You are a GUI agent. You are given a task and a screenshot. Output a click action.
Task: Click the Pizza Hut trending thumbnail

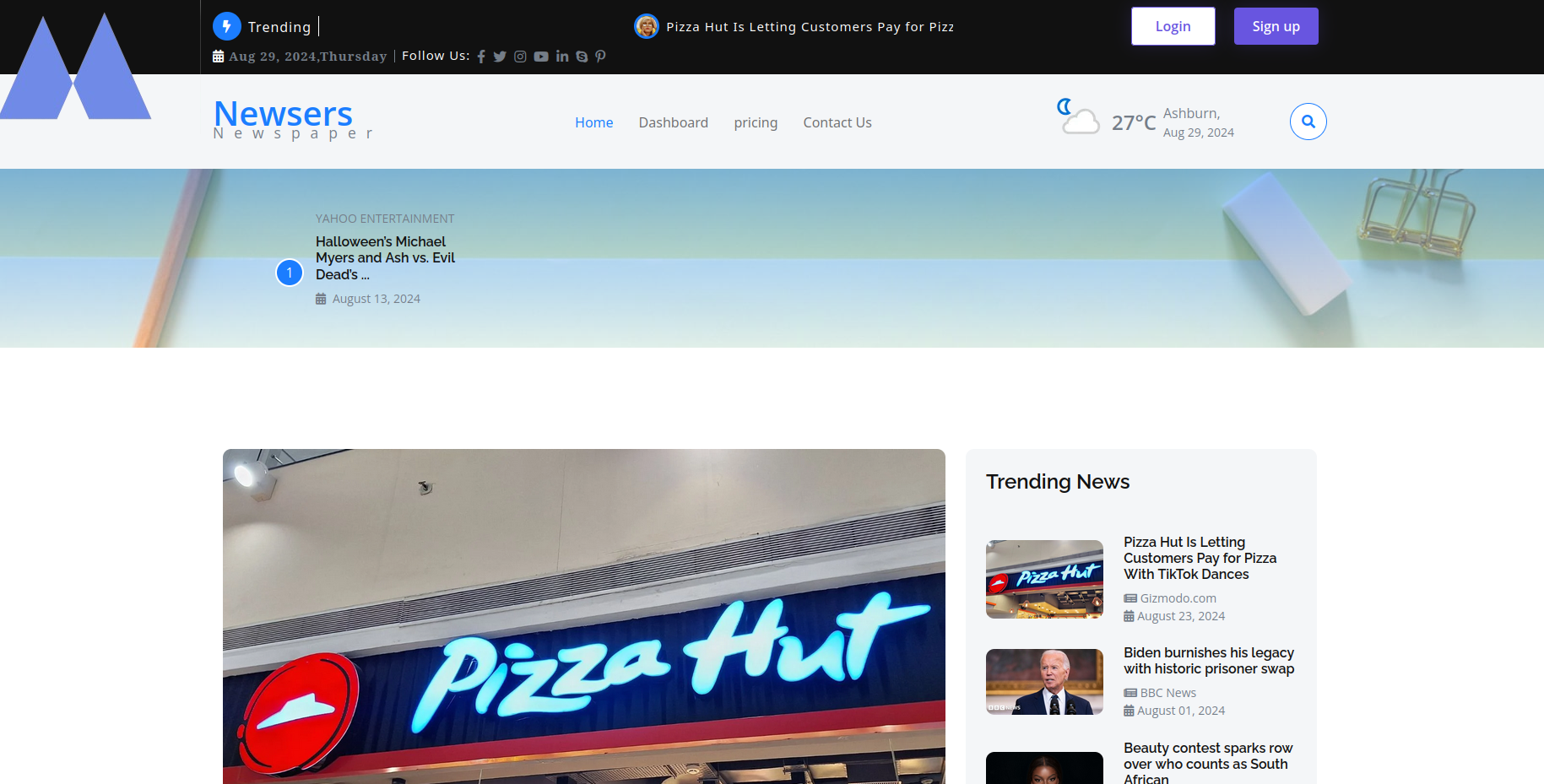(x=1044, y=579)
